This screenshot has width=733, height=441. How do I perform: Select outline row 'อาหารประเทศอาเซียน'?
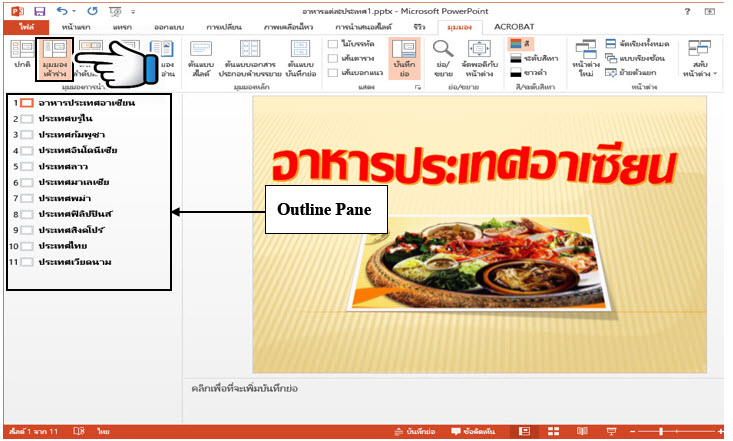(89, 102)
